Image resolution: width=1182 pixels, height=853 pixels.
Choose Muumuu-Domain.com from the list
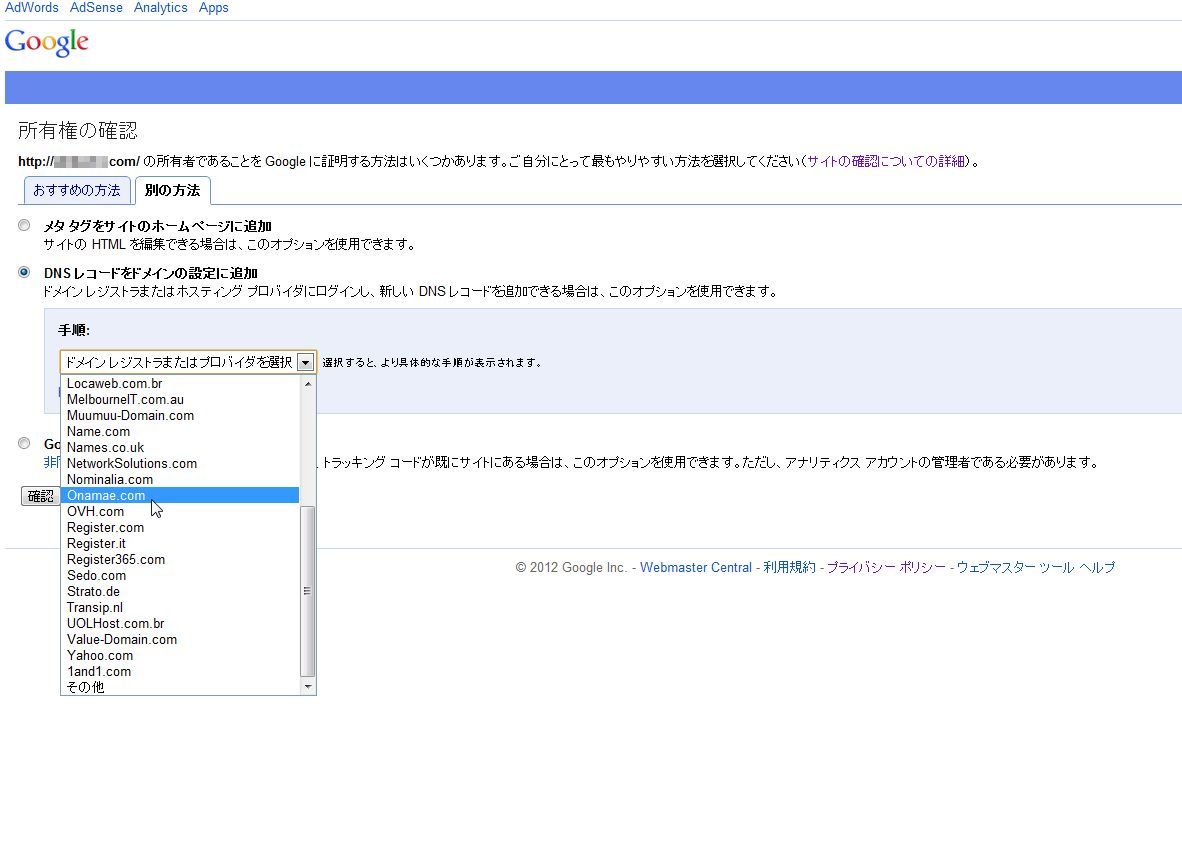point(179,415)
